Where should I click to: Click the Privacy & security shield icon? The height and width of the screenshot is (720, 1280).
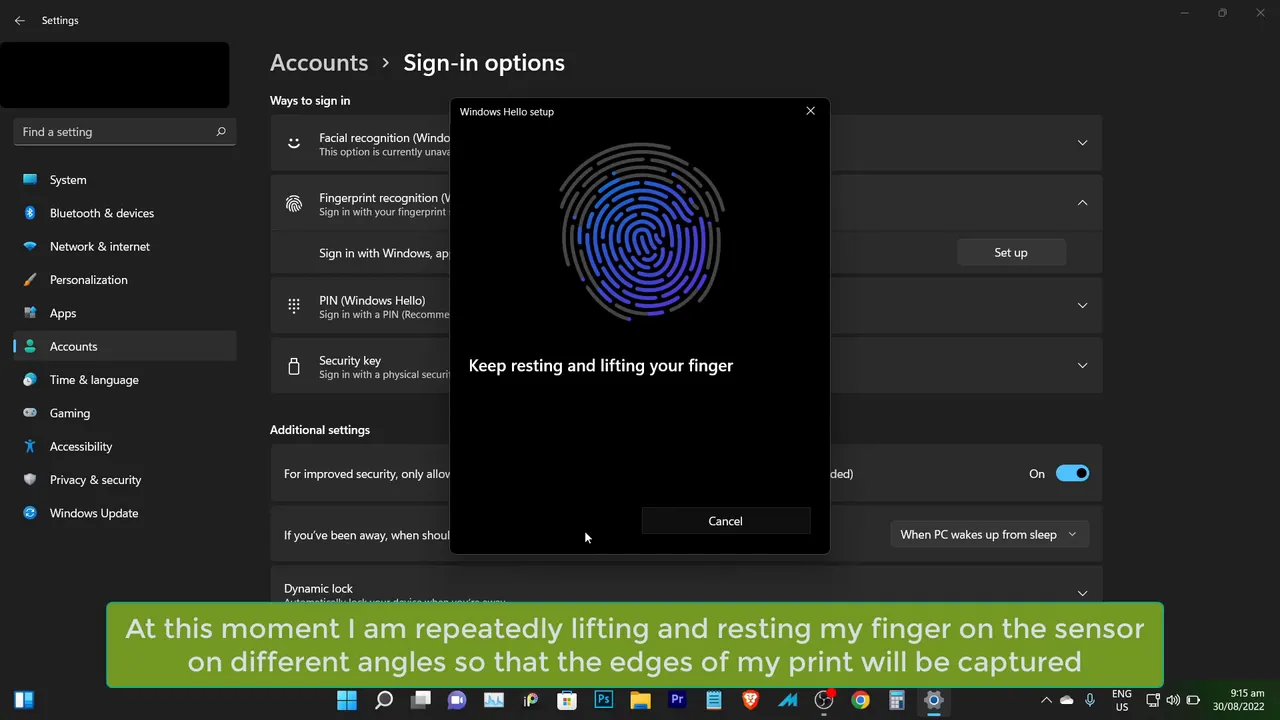tap(30, 480)
